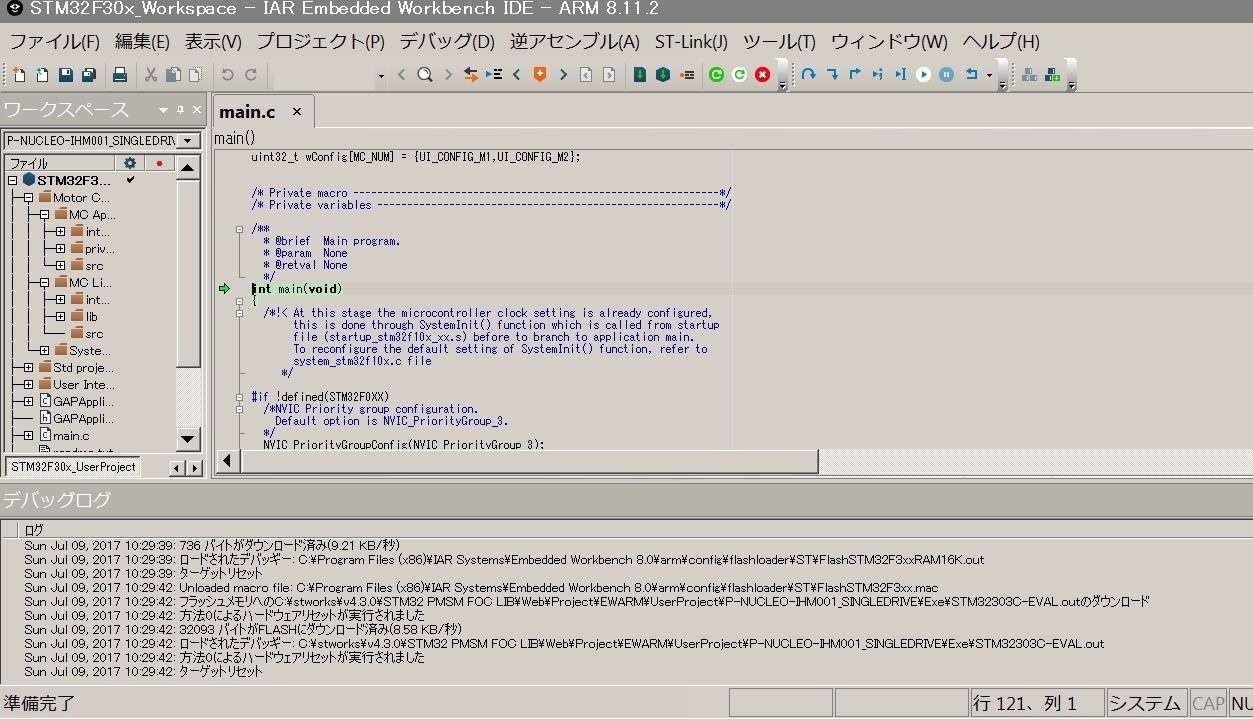This screenshot has height=721, width=1253.
Task: Click the Compile blocks icon
Action: point(1029,75)
